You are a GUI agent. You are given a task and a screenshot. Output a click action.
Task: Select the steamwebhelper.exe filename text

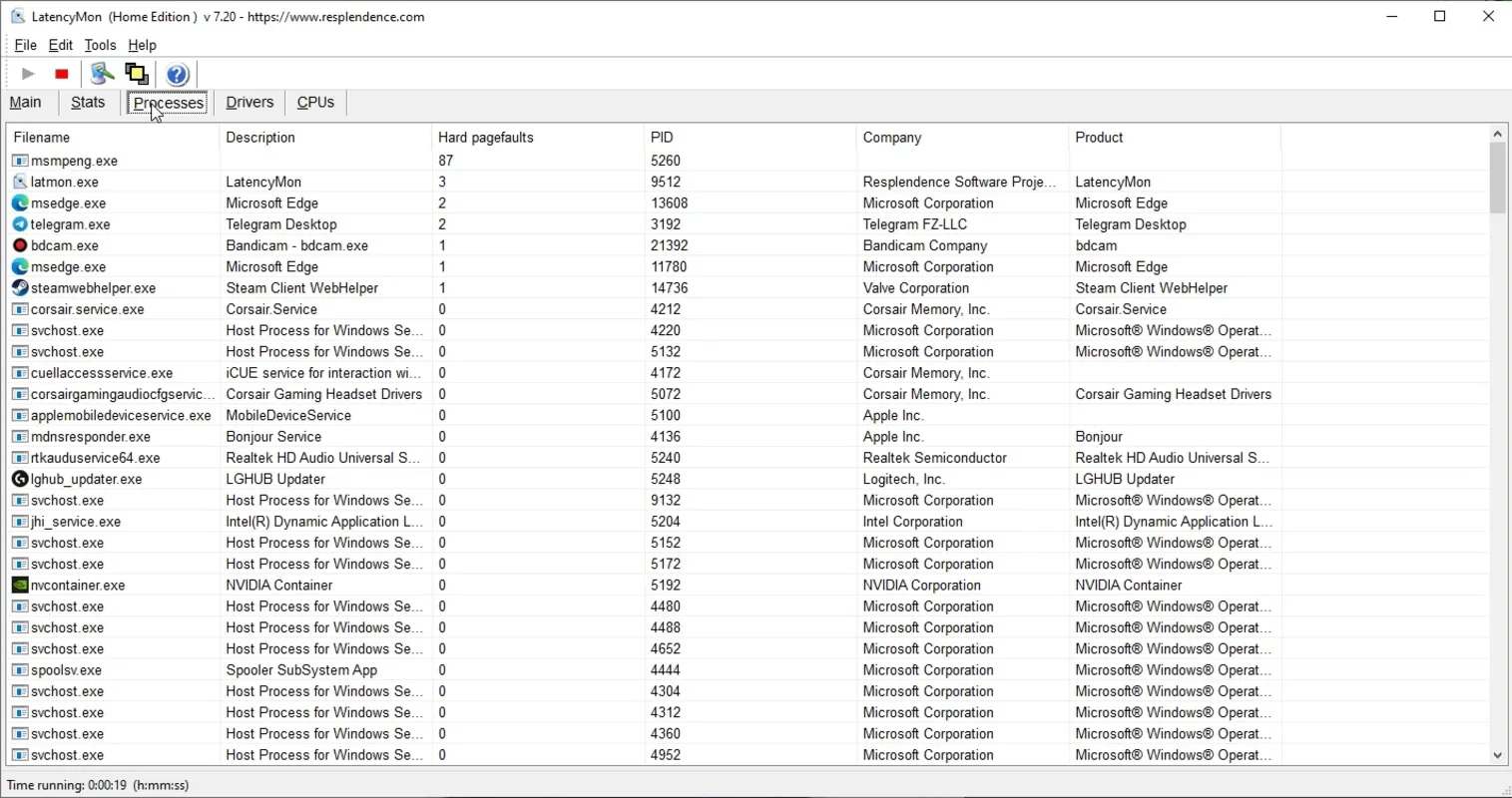click(94, 288)
